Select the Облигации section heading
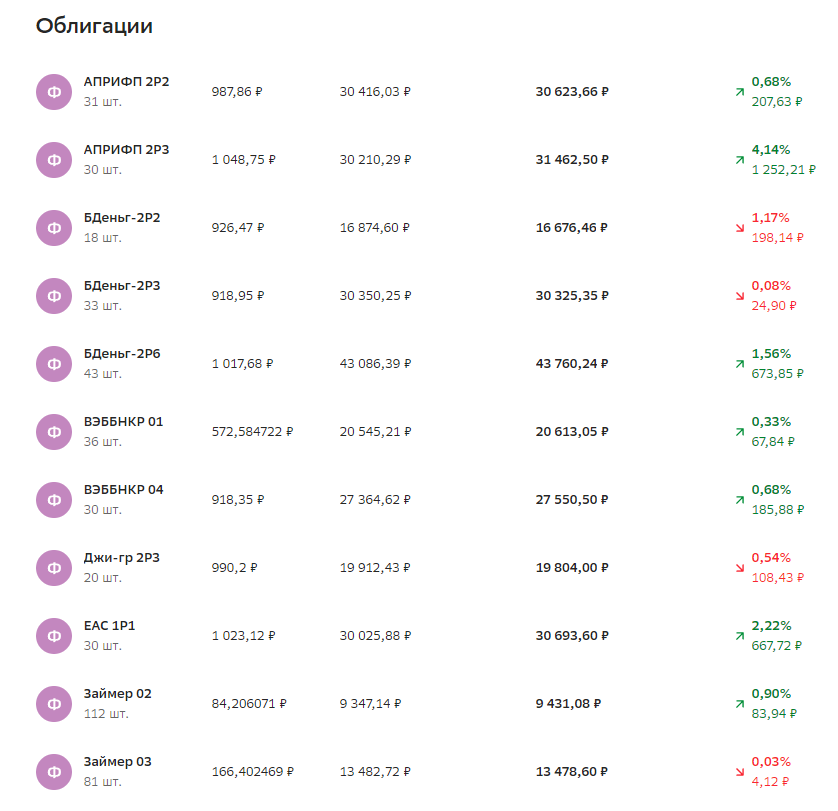838x811 pixels. 94,27
